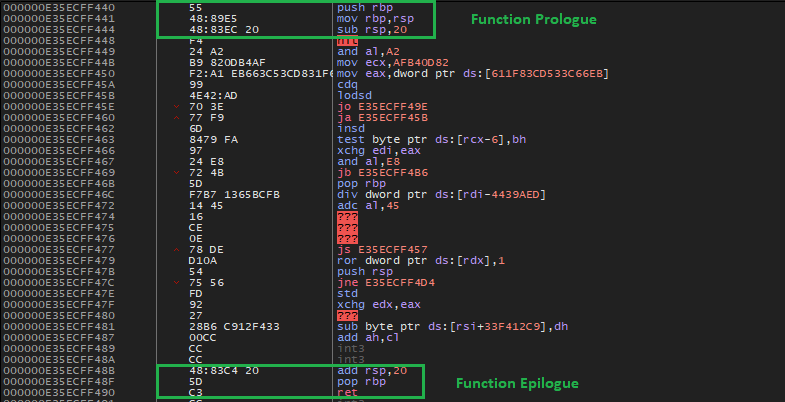Click the jump arrow beside '72 4B'
The image size is (785, 402).
click(176, 172)
